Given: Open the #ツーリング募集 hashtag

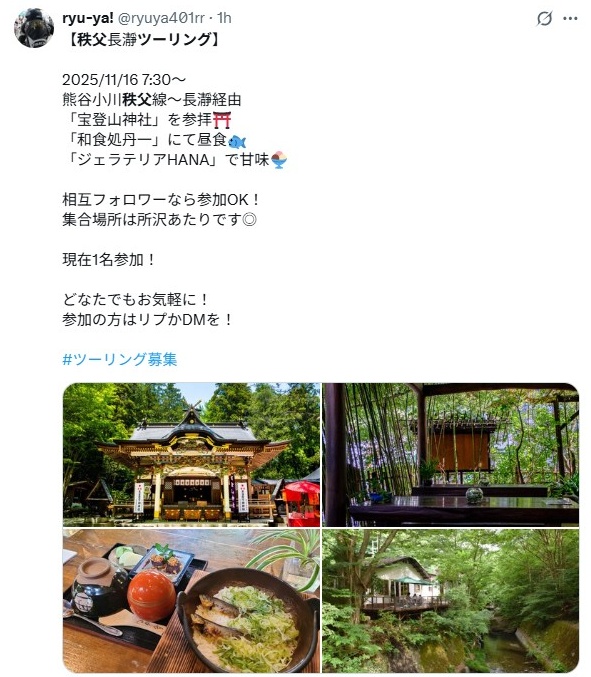Looking at the screenshot, I should pyautogui.click(x=120, y=359).
